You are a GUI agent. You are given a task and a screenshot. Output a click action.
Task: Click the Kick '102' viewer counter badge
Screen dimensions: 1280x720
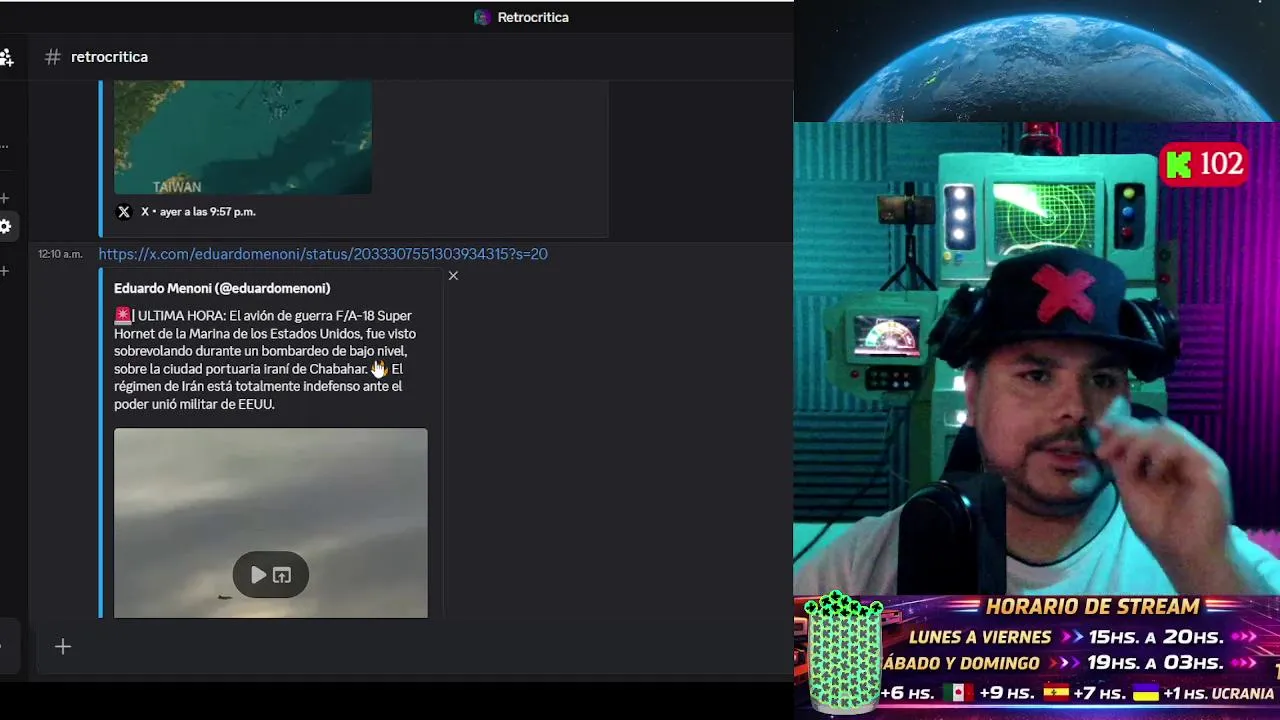[x=1204, y=164]
